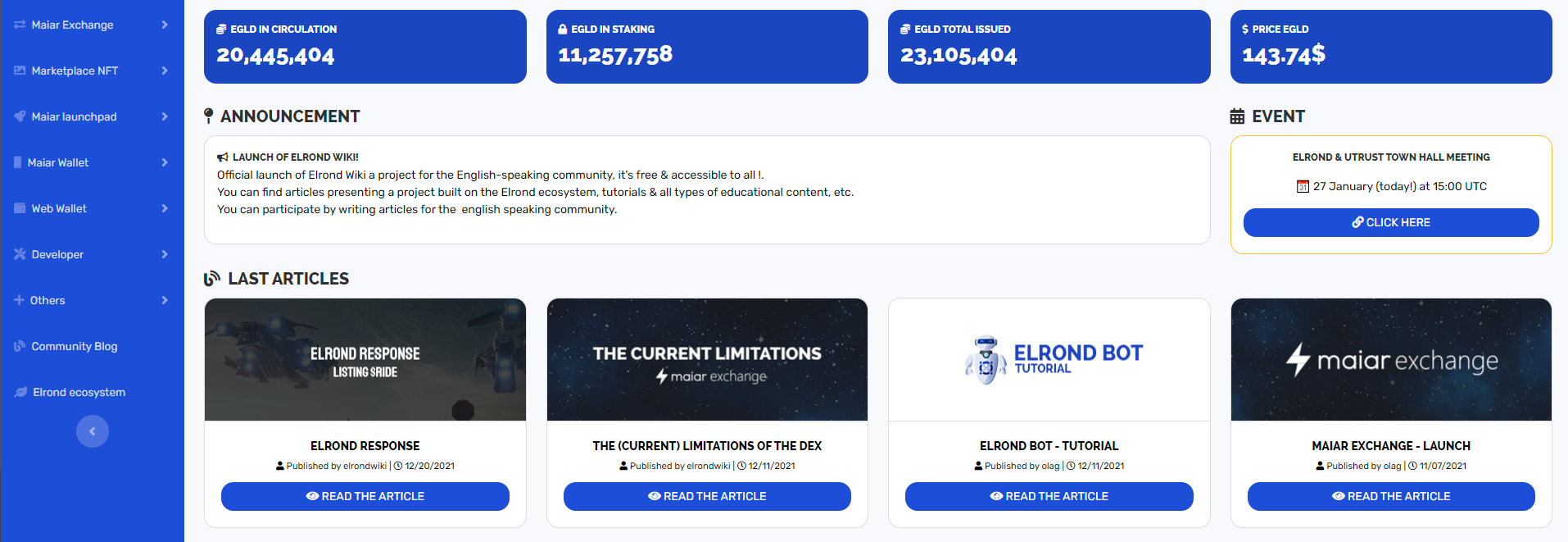Viewport: 1568px width, 542px height.
Task: Expand the Marketplace NFT submenu chevron
Action: 165,71
